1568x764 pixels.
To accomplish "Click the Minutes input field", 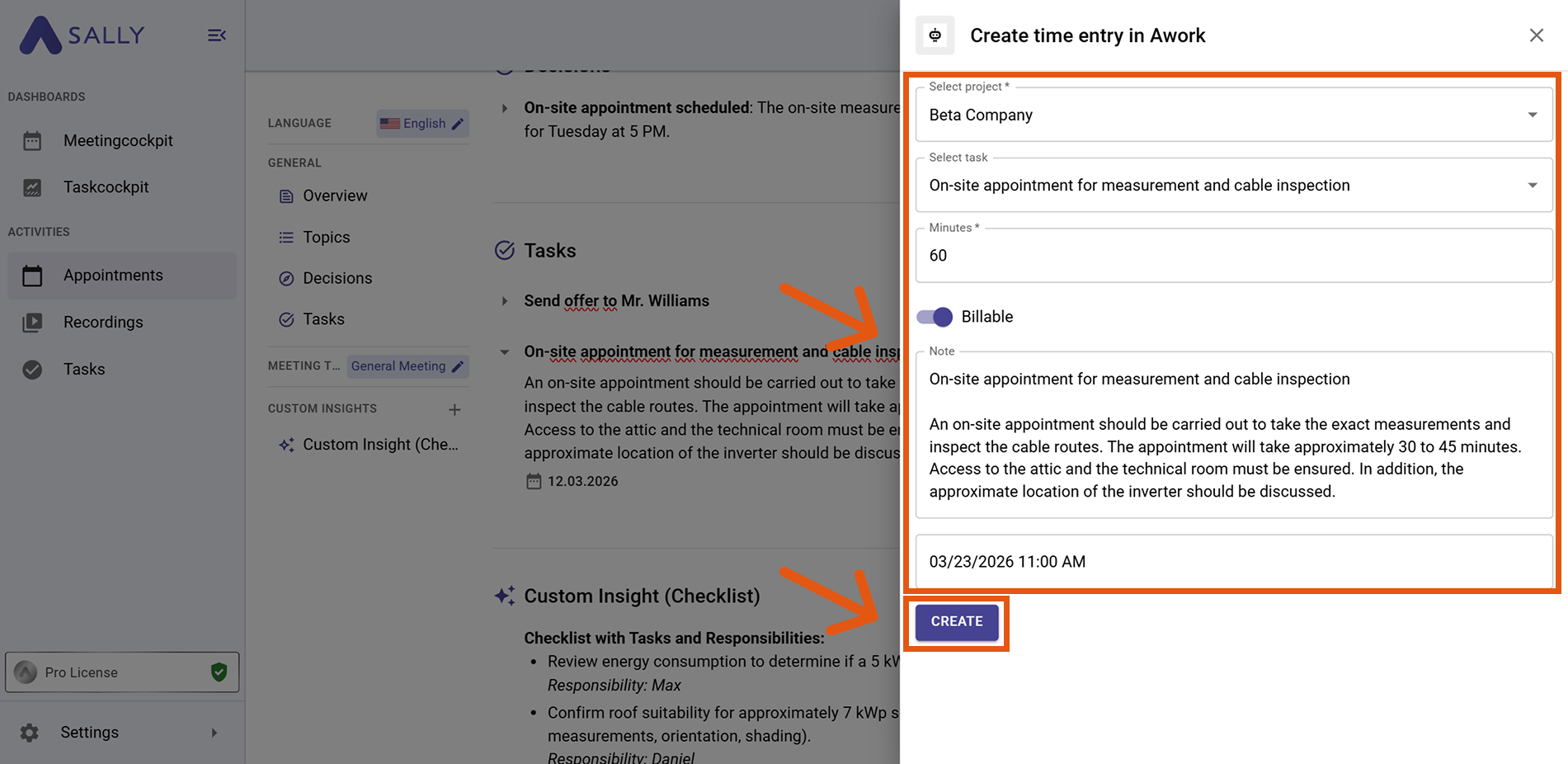I will click(x=1233, y=256).
